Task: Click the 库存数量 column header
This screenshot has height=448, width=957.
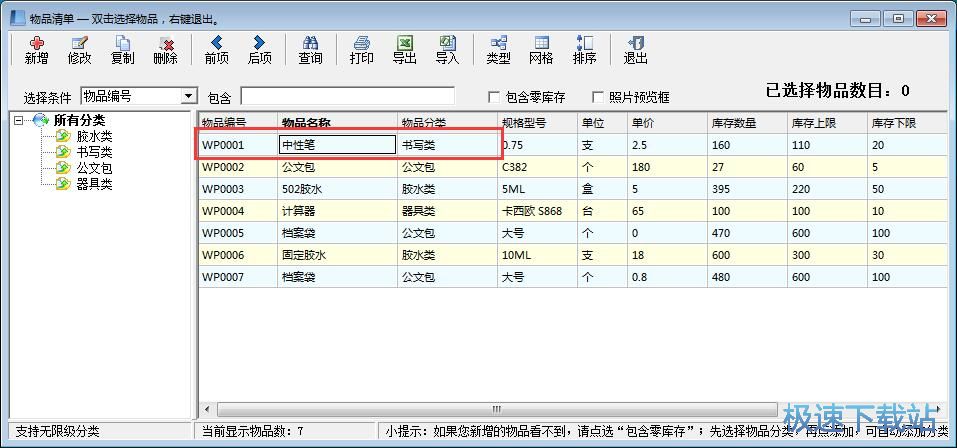Action: 748,122
